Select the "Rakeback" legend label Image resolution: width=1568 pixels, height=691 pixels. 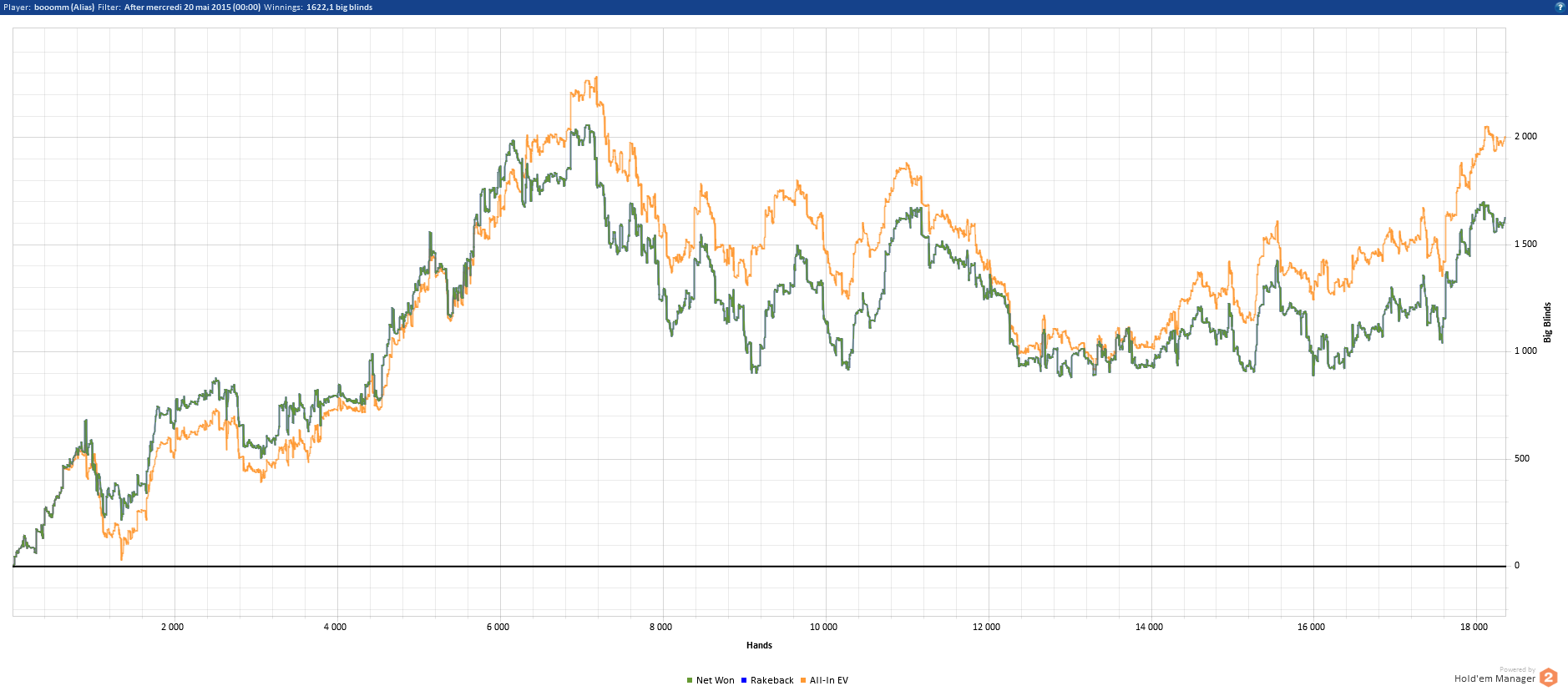pos(772,680)
